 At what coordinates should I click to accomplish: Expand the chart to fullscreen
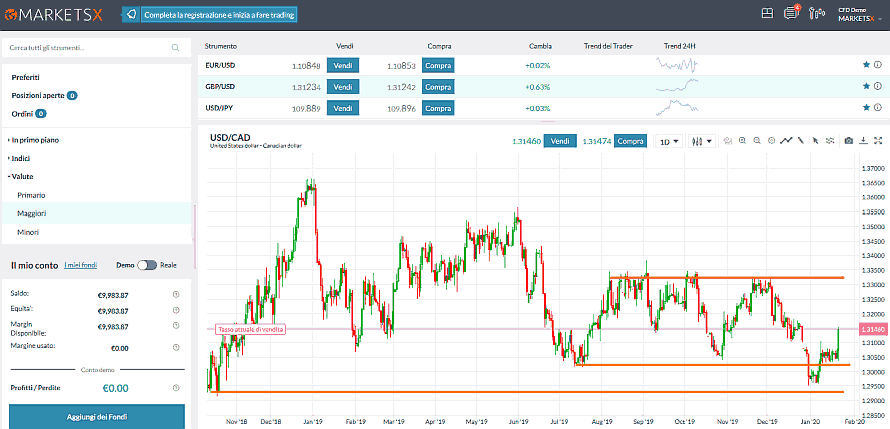[877, 141]
